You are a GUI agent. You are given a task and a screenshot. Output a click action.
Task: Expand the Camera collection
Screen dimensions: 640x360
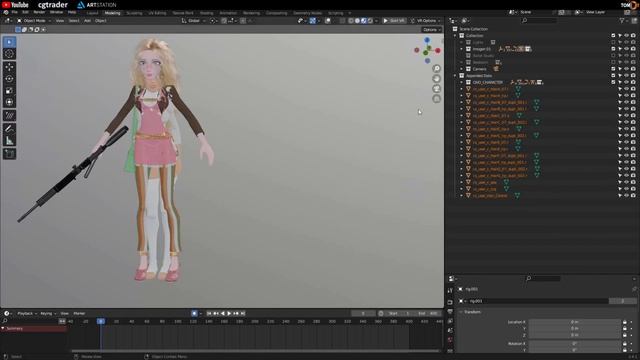(462, 69)
